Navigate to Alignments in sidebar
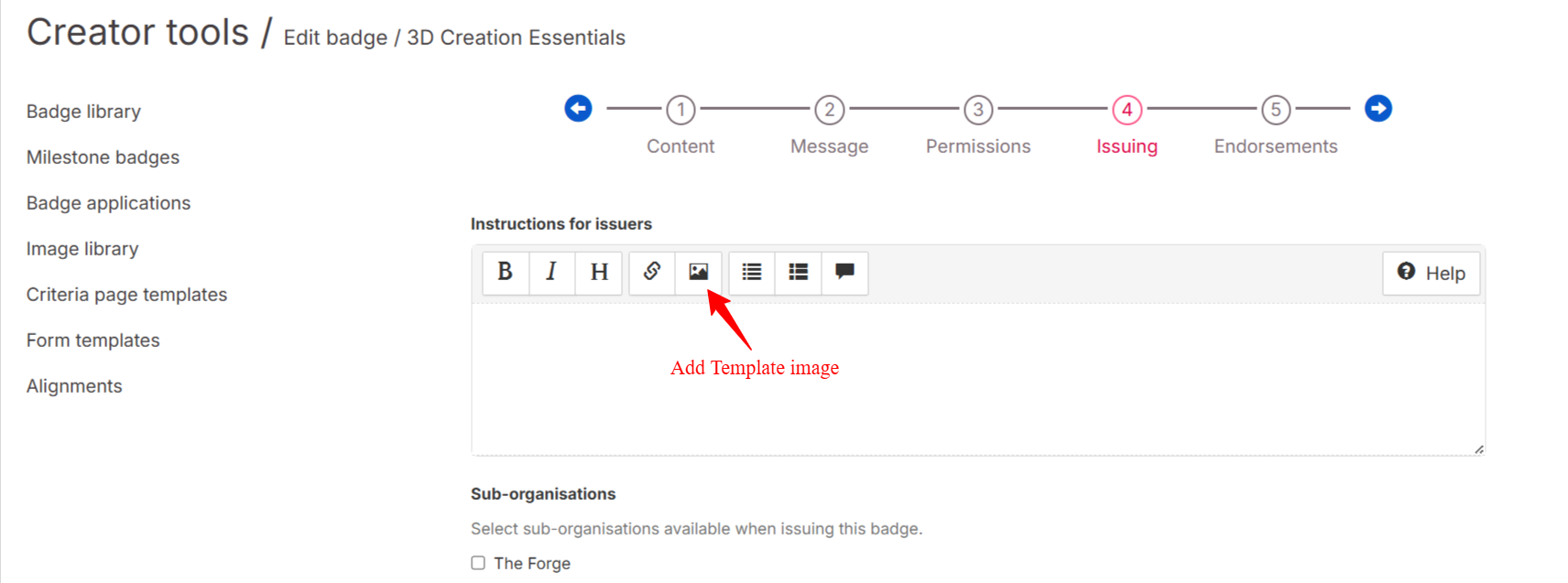This screenshot has height=583, width=1568. tap(74, 386)
